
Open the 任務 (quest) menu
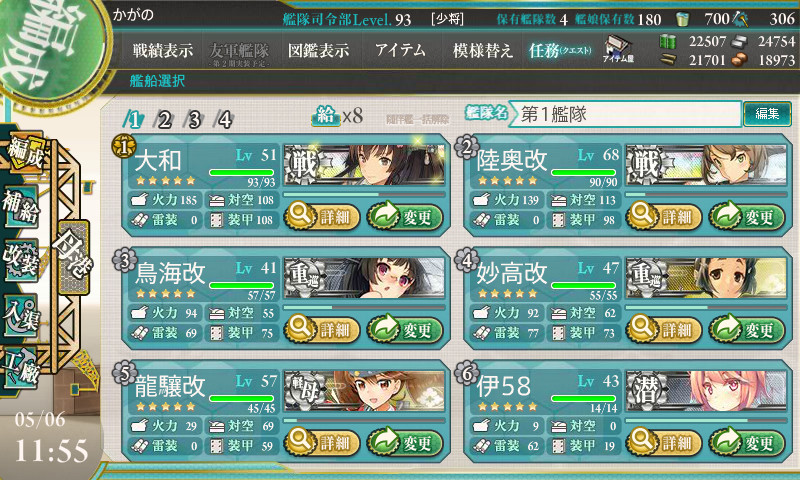(x=560, y=50)
